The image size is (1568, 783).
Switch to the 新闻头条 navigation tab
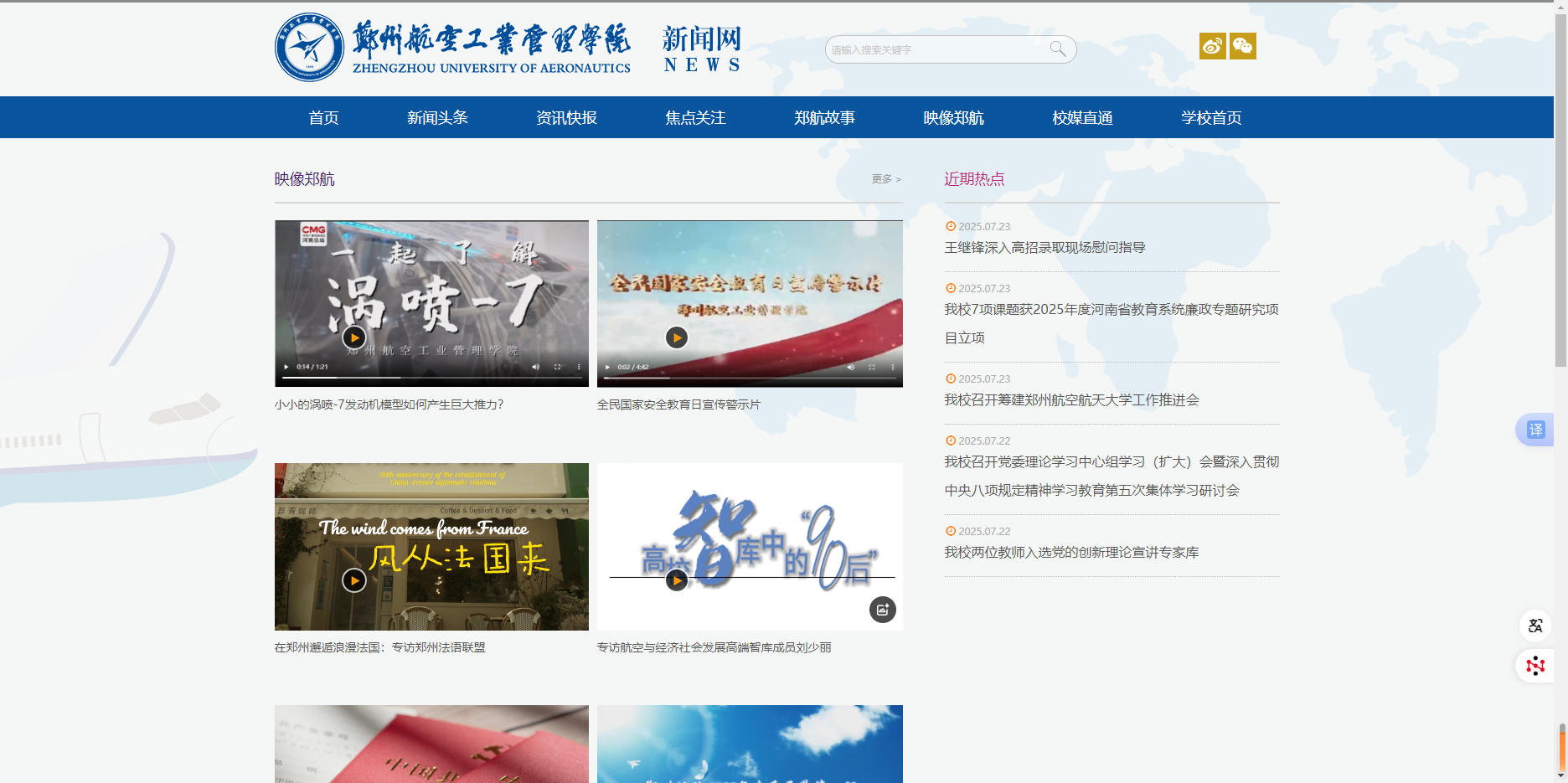(437, 117)
